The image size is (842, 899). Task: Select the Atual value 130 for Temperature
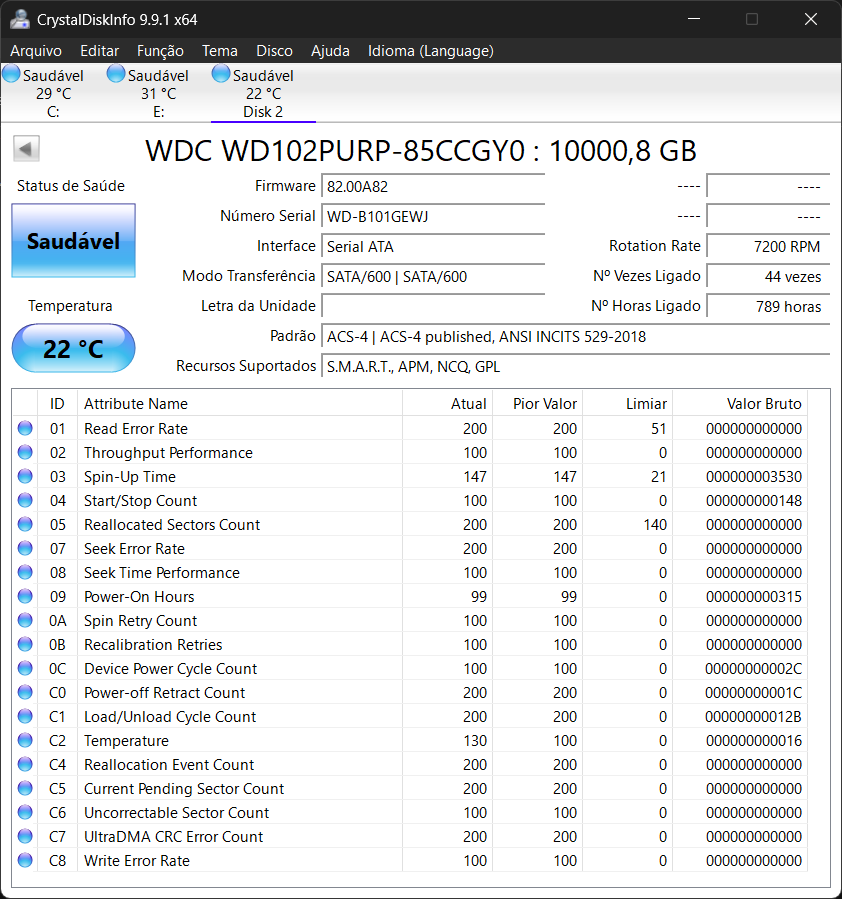click(x=475, y=741)
